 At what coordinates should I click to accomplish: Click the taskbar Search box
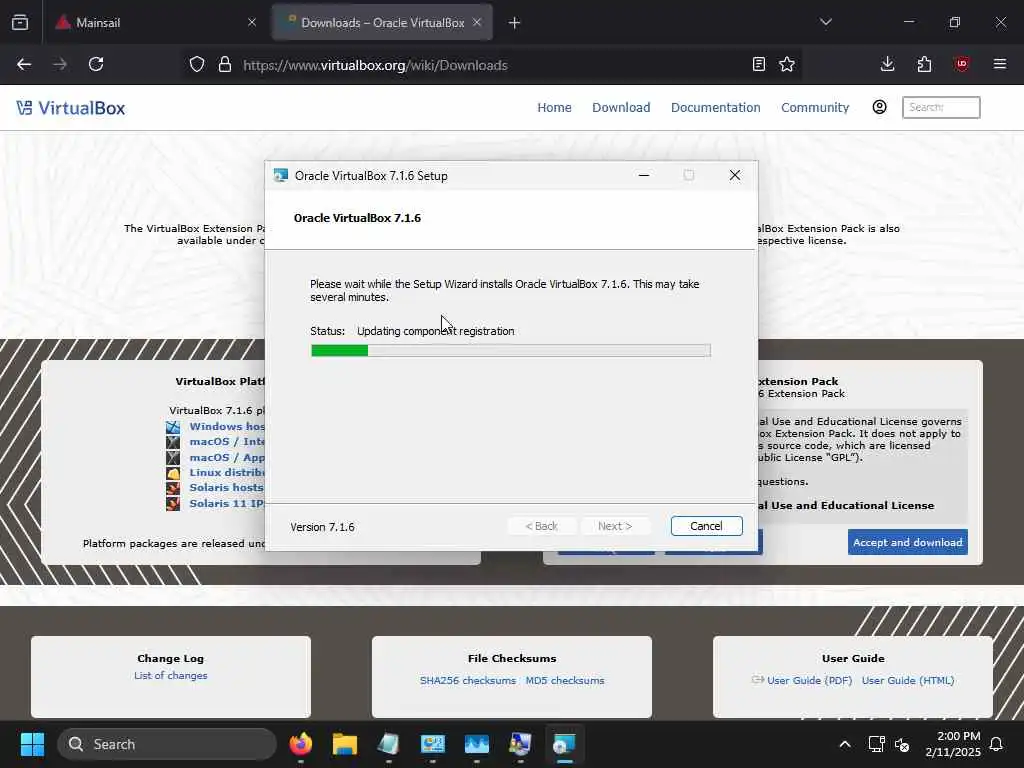click(167, 744)
